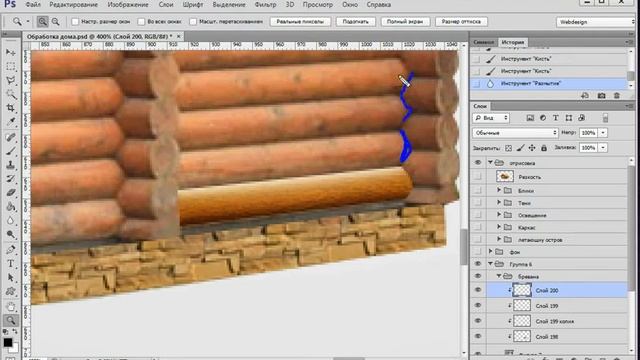Filter layers by type layer icon

click(x=556, y=118)
